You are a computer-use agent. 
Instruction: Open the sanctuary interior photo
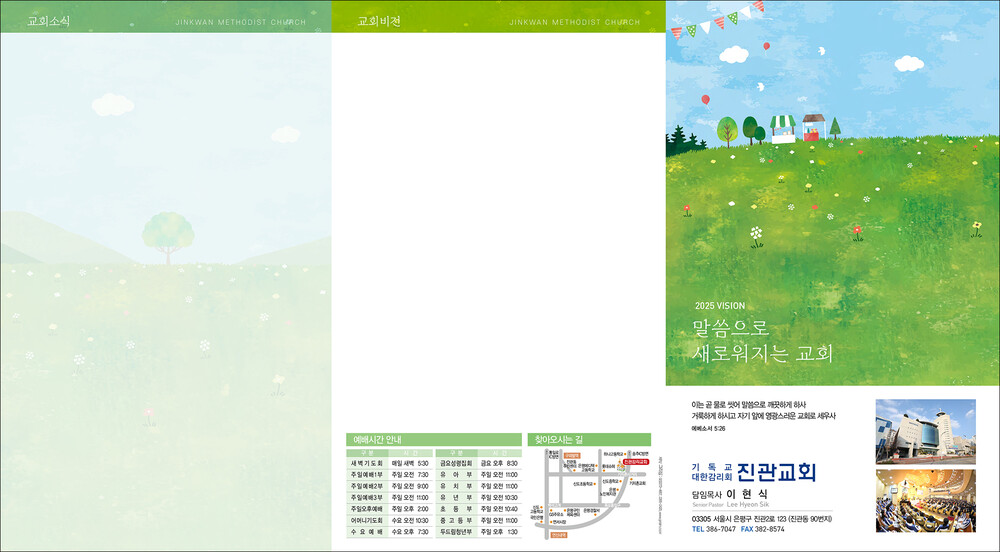tap(925, 500)
